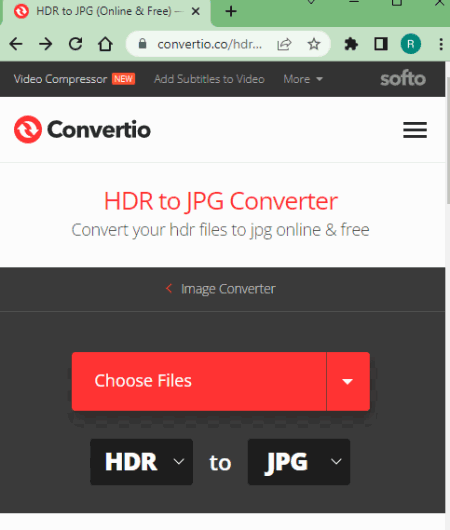Share this page using share icon
Screen dimensions: 450x530
[x=284, y=44]
